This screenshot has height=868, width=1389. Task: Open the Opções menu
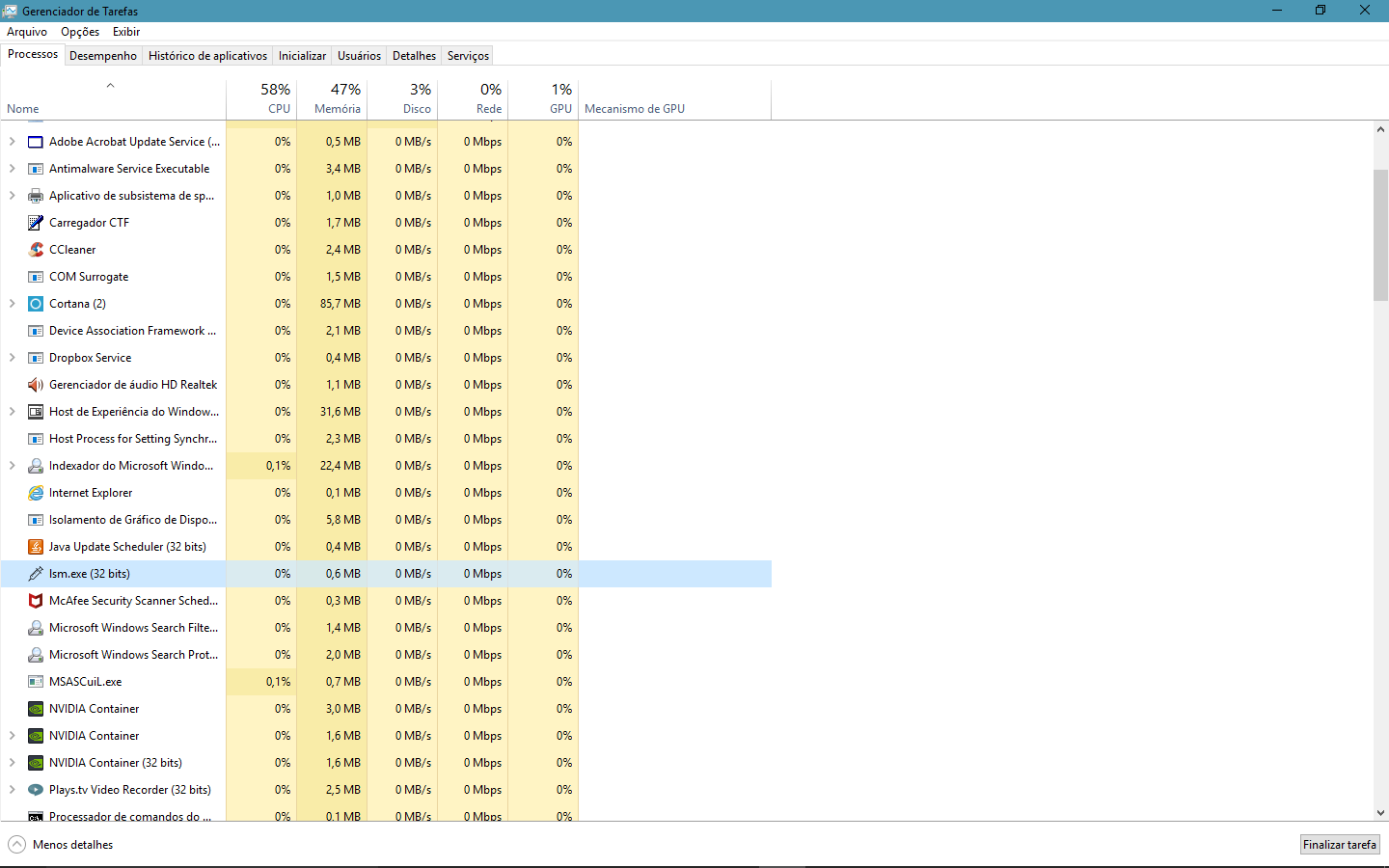[80, 32]
